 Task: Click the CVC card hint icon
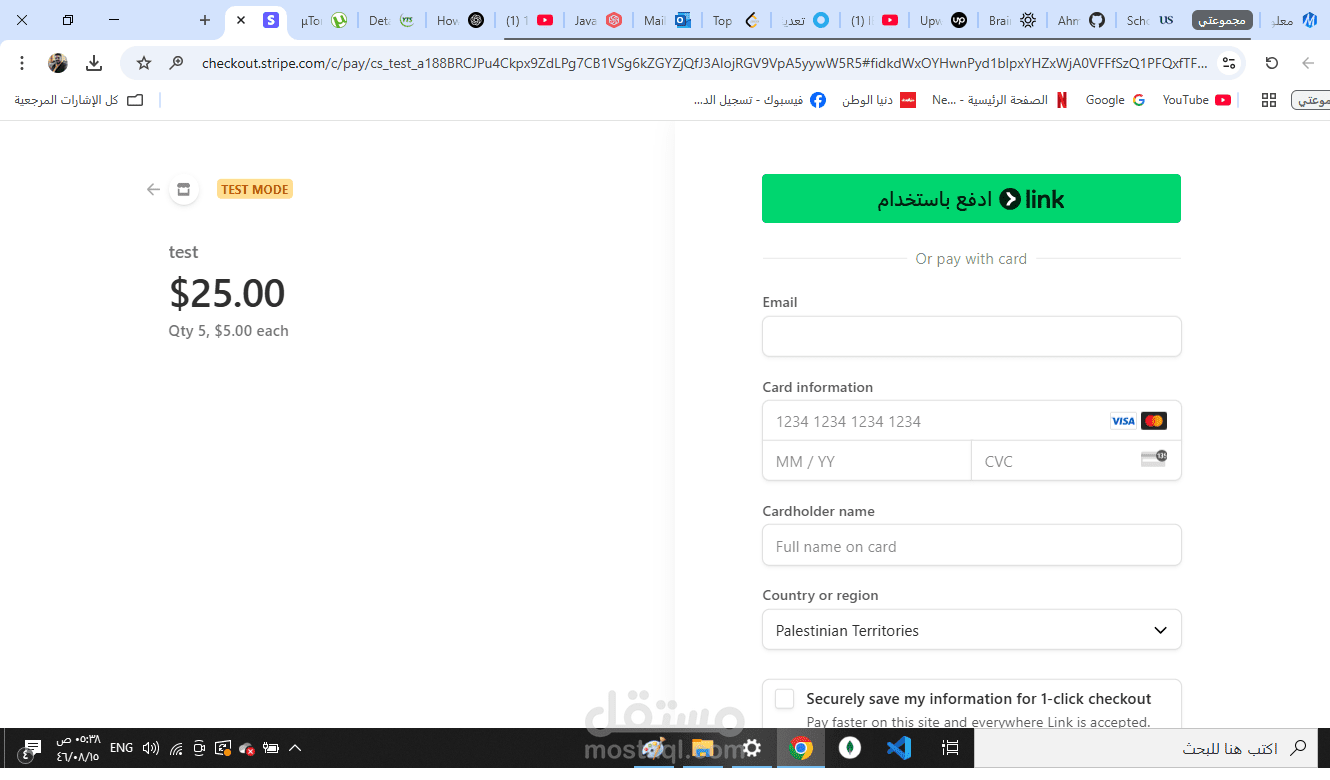coord(1154,459)
